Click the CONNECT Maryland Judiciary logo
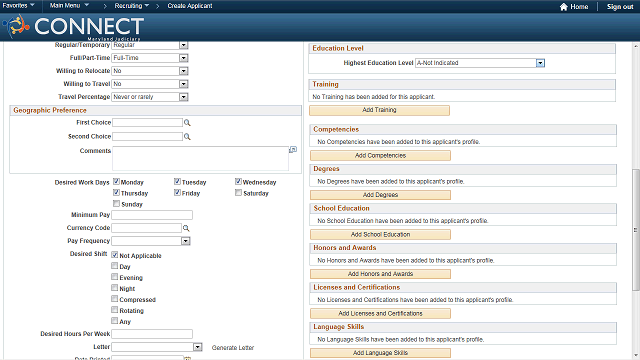 (73, 27)
